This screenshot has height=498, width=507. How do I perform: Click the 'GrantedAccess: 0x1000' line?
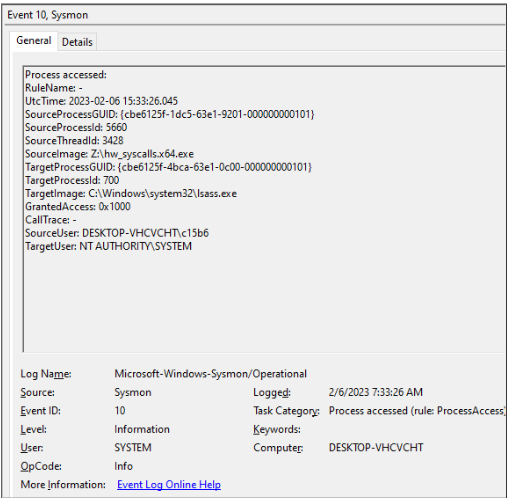click(x=78, y=207)
